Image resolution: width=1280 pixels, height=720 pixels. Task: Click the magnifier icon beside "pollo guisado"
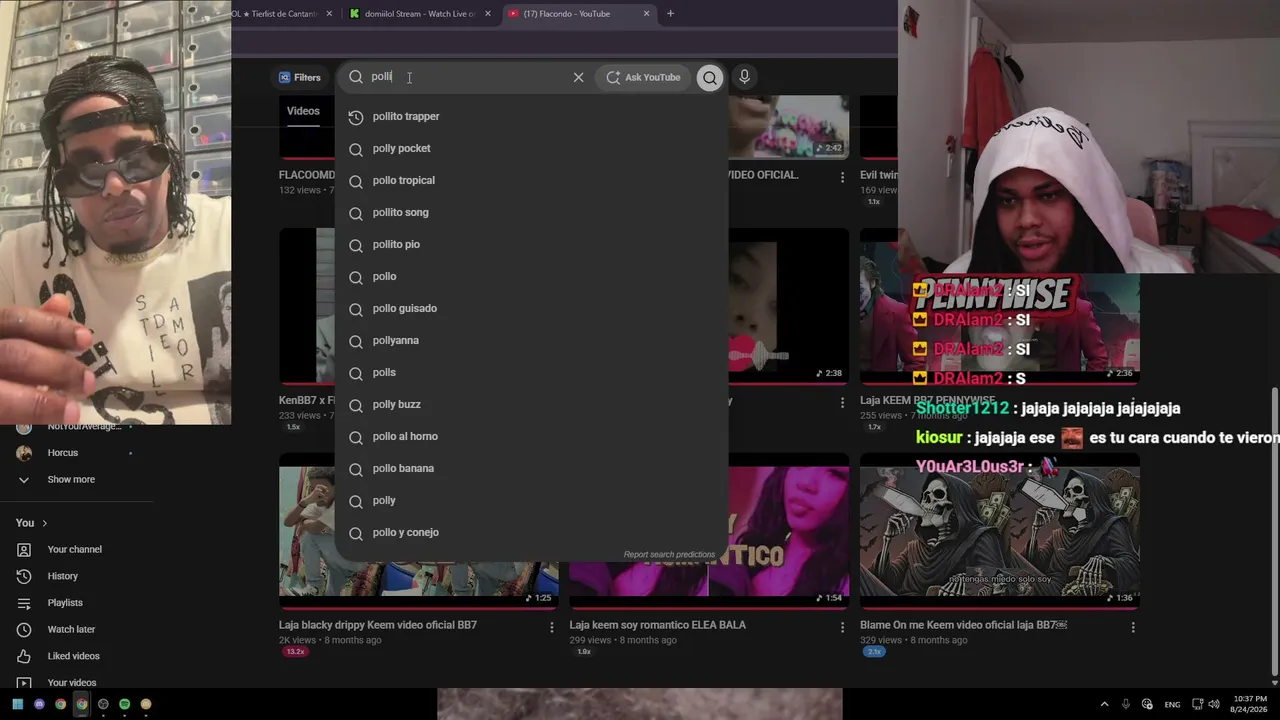(355, 309)
